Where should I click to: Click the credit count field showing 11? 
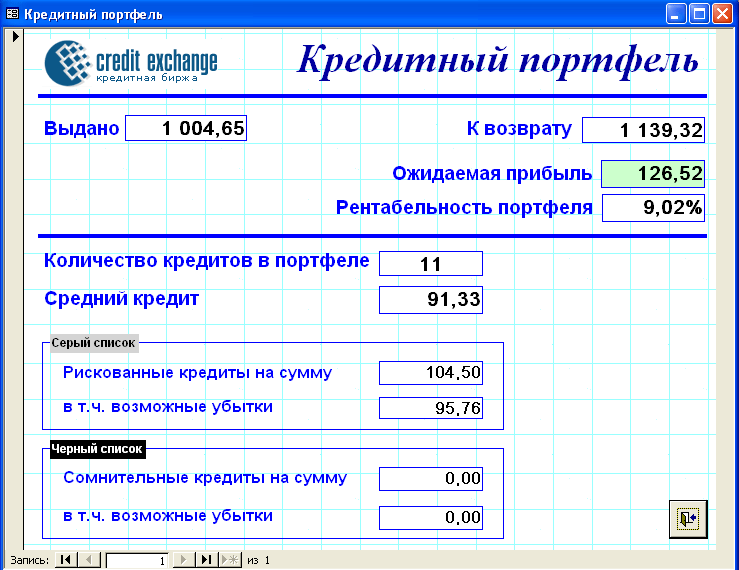pos(431,264)
